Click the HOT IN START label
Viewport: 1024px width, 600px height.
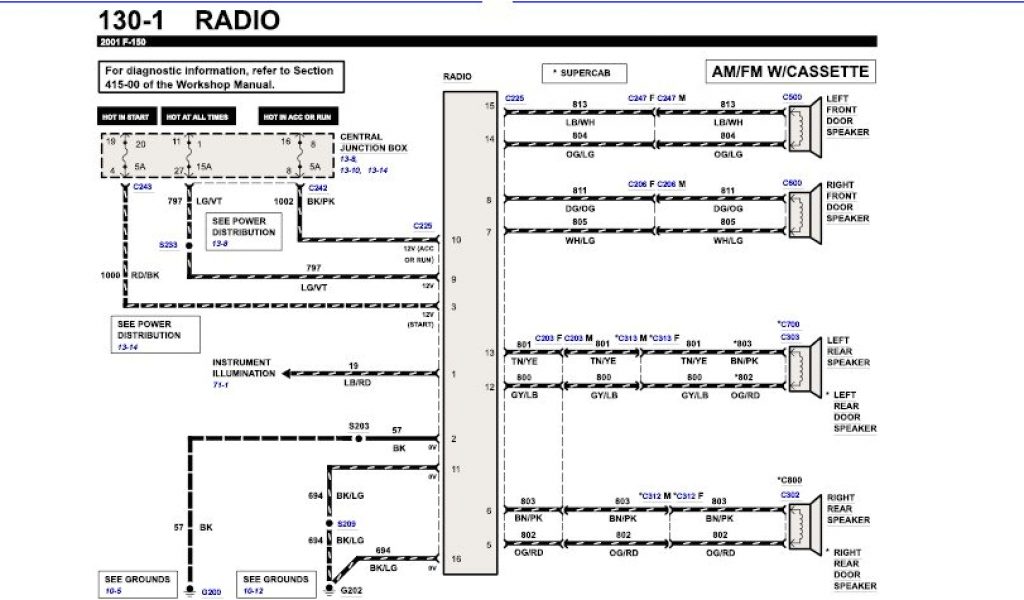click(125, 117)
